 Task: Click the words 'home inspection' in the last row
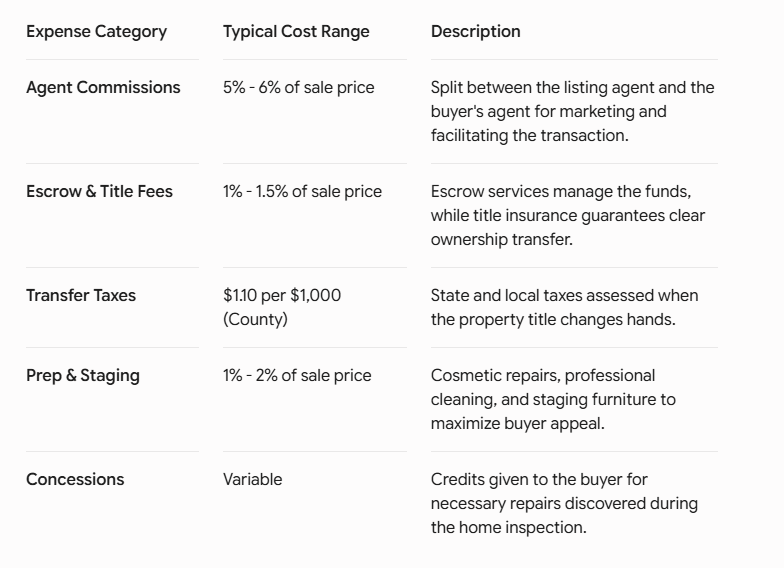pos(520,528)
